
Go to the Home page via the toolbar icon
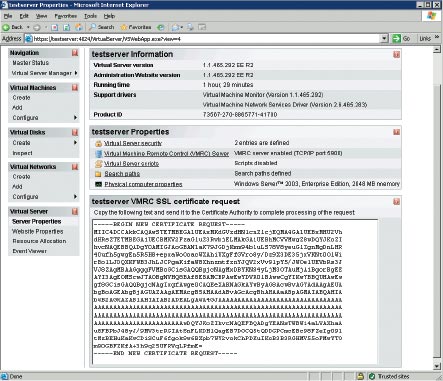coord(79,27)
